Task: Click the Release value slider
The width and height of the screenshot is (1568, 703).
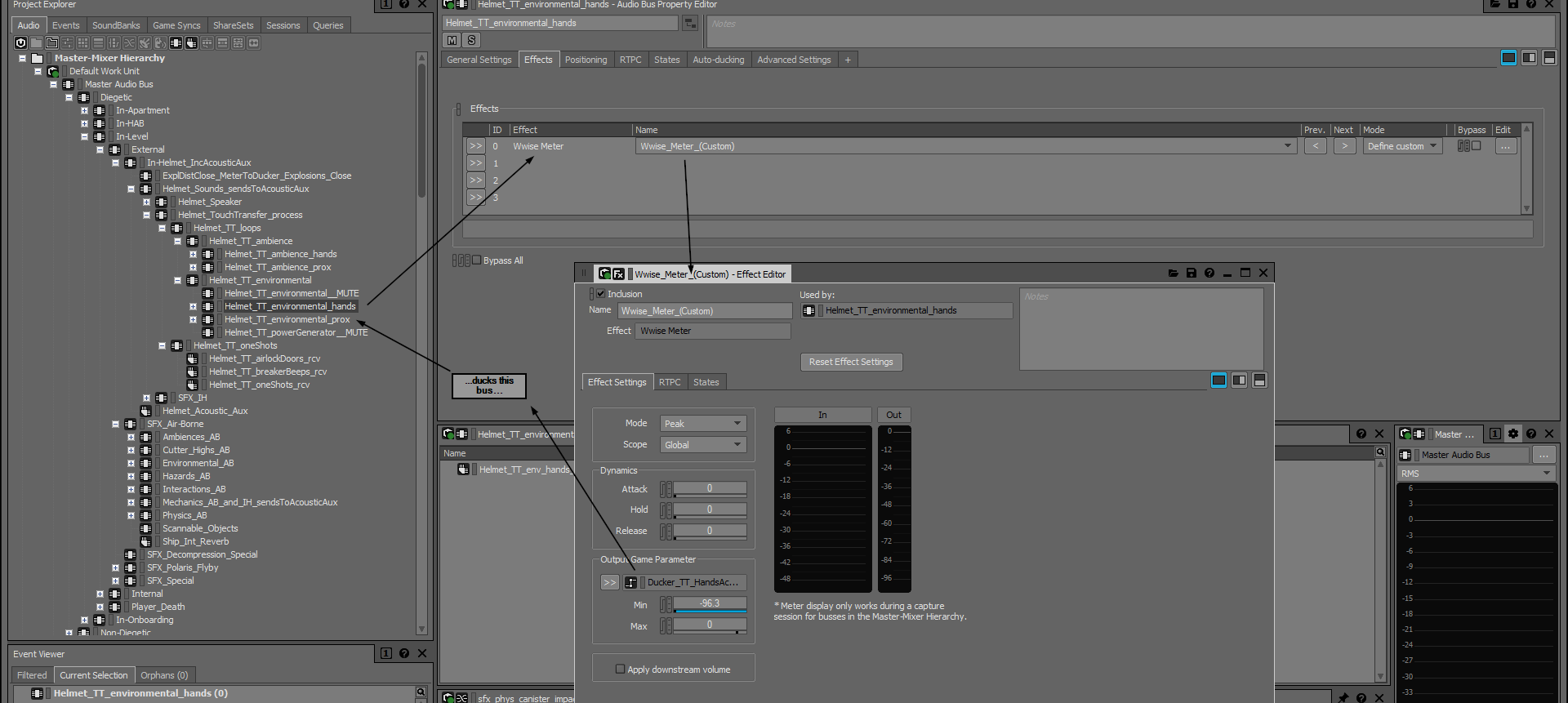Action: [710, 531]
